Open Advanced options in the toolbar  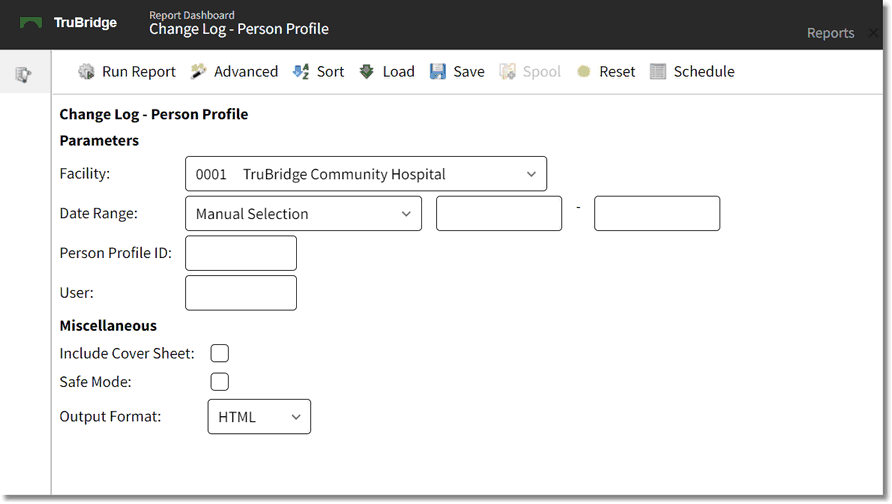pos(199,72)
